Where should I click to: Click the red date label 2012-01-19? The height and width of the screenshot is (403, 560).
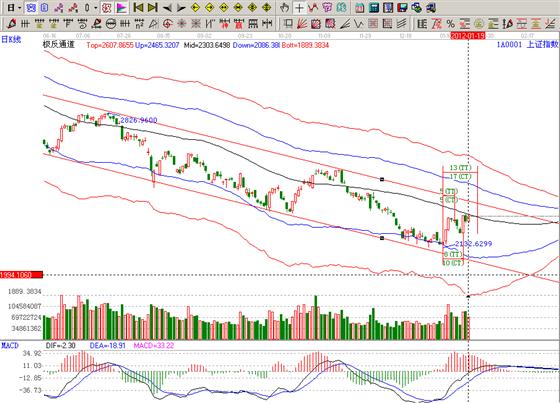coord(468,36)
